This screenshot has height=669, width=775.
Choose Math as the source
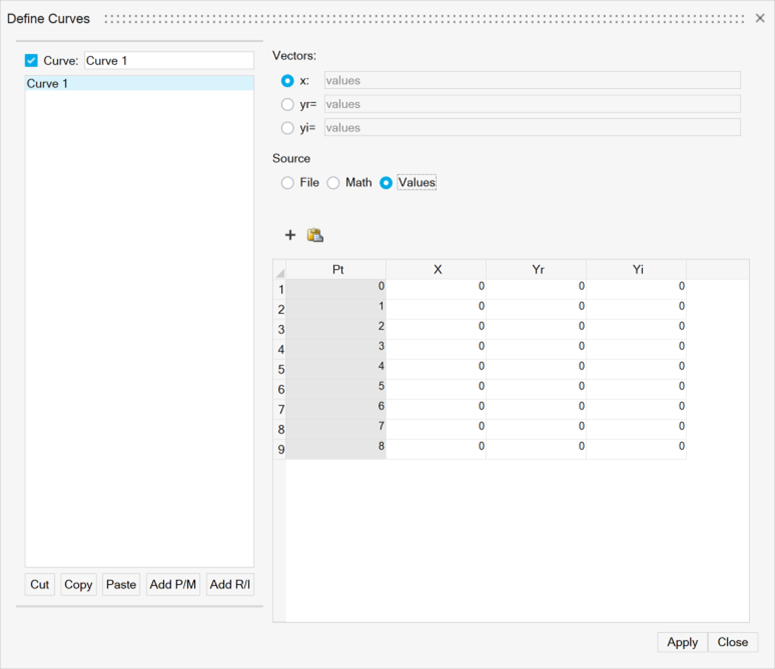coord(334,183)
